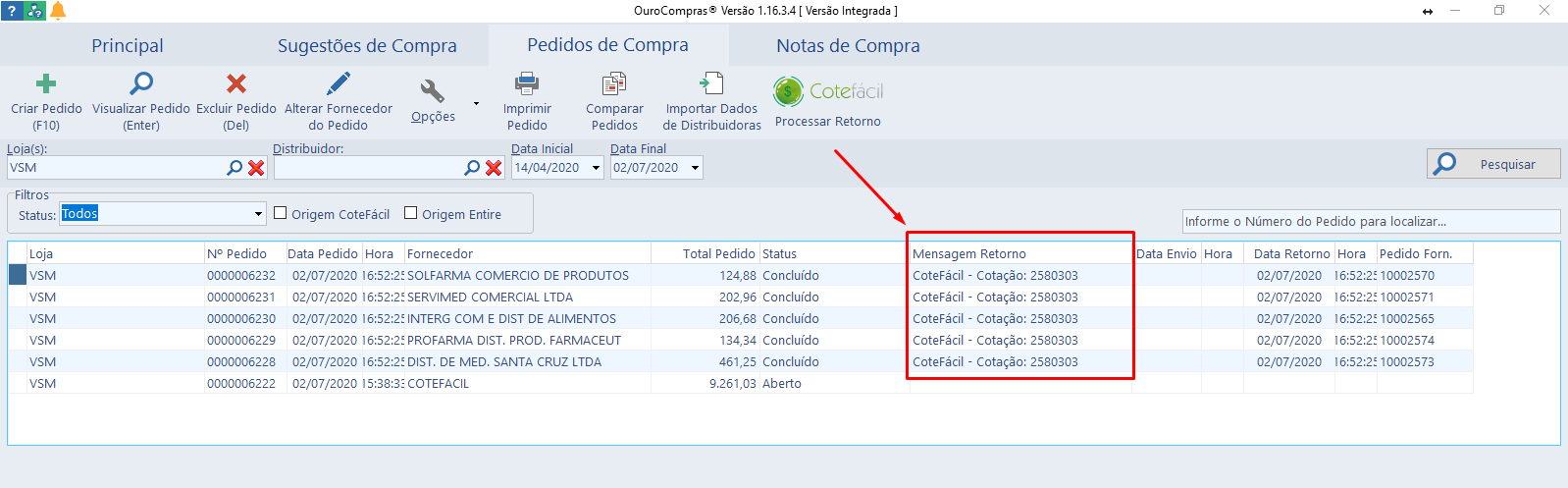Image resolution: width=1568 pixels, height=488 pixels.
Task: Switch to the Notas de Compra tab
Action: click(848, 46)
